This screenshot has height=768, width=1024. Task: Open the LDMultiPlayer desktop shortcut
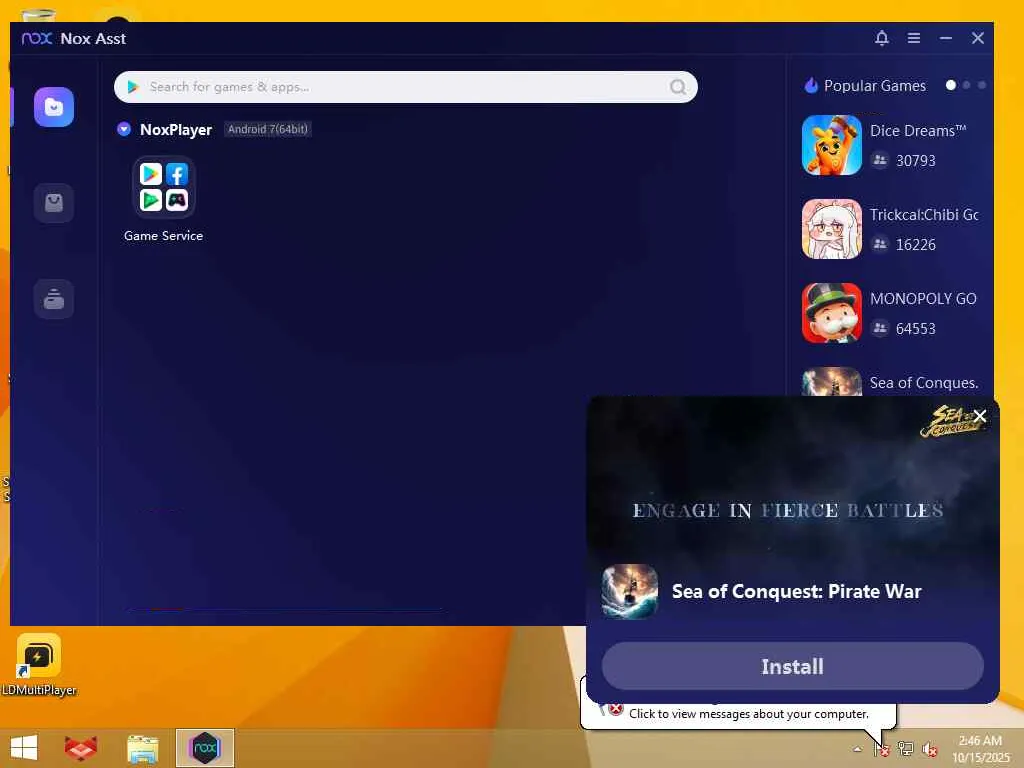tap(39, 665)
